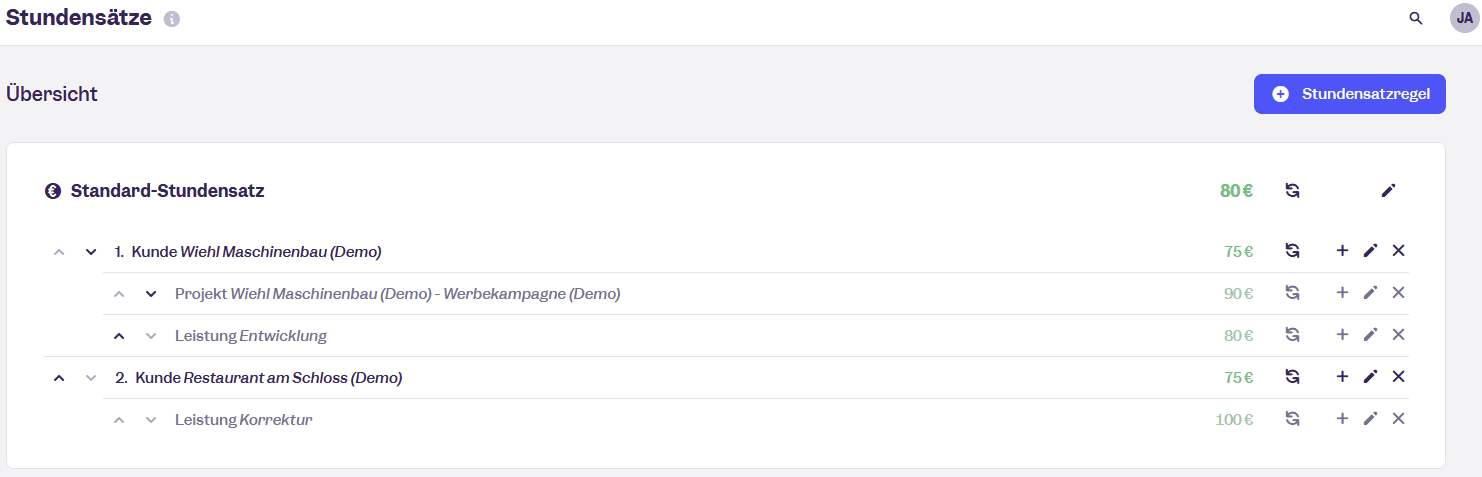Image resolution: width=1482 pixels, height=477 pixels.
Task: Move Leistung Entwicklung up
Action: [x=119, y=336]
